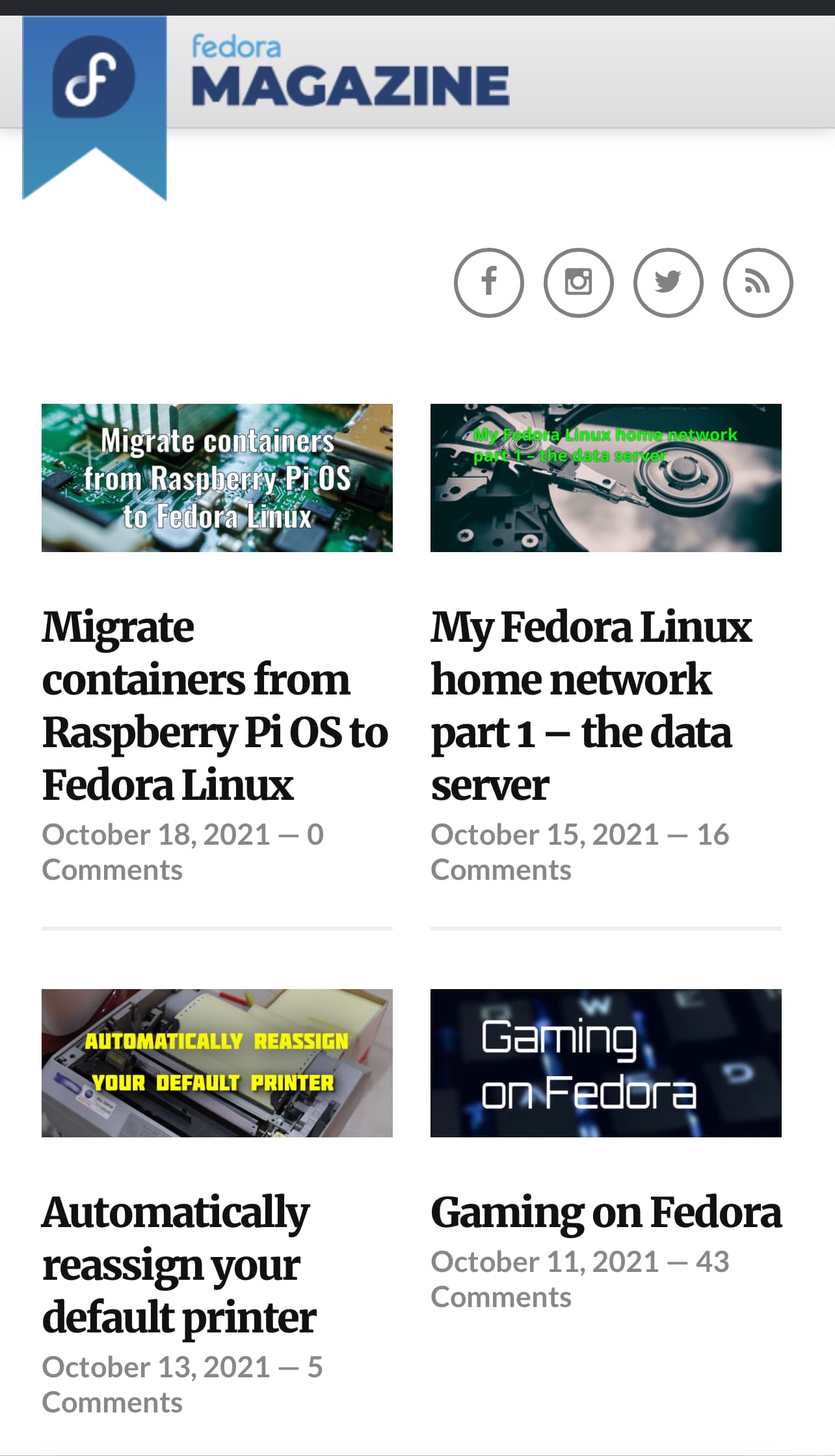Click 'October 13, 2021 — 5 Comments' text

point(182,1384)
